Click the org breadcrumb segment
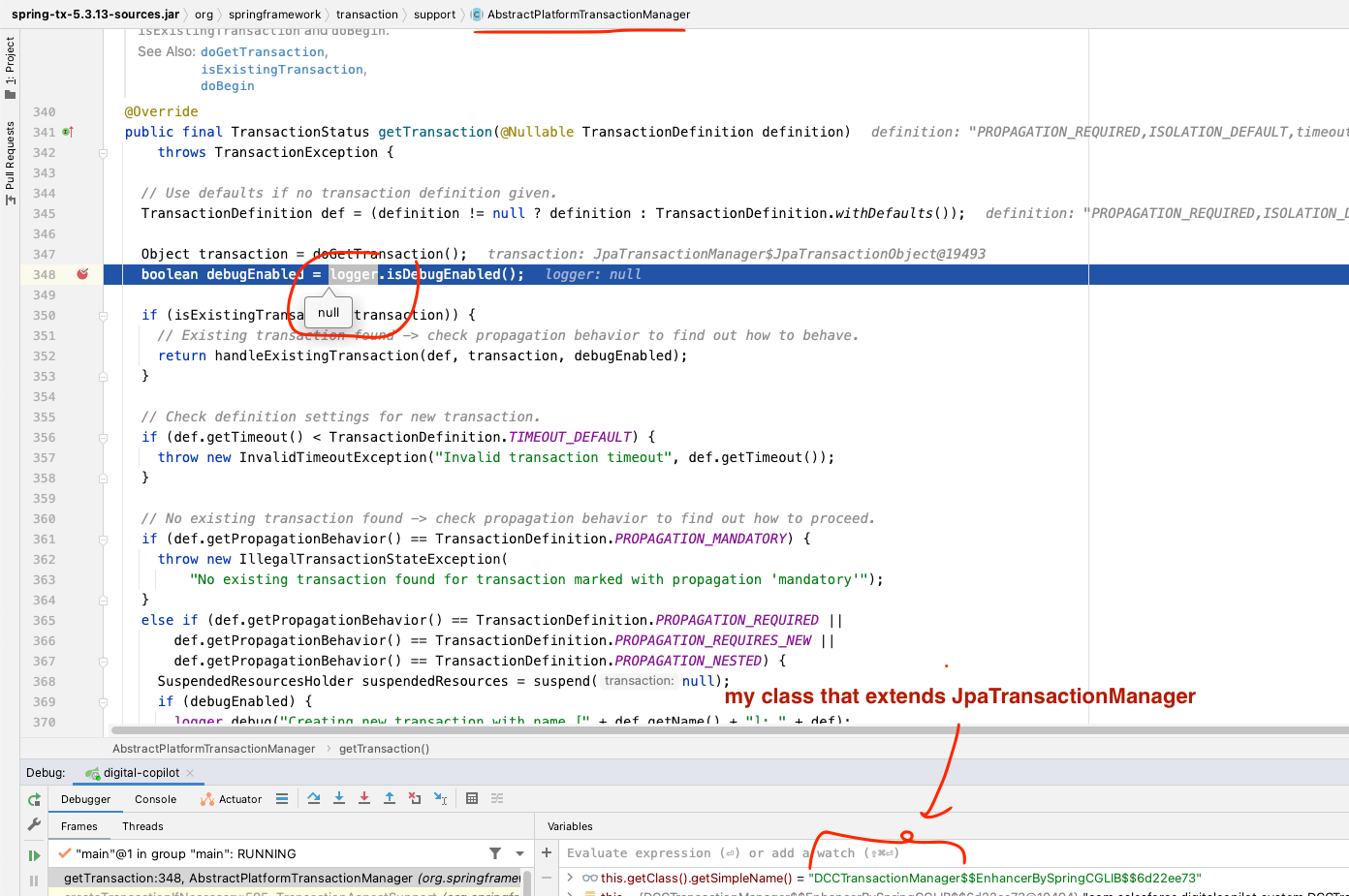The image size is (1349, 896). point(204,15)
